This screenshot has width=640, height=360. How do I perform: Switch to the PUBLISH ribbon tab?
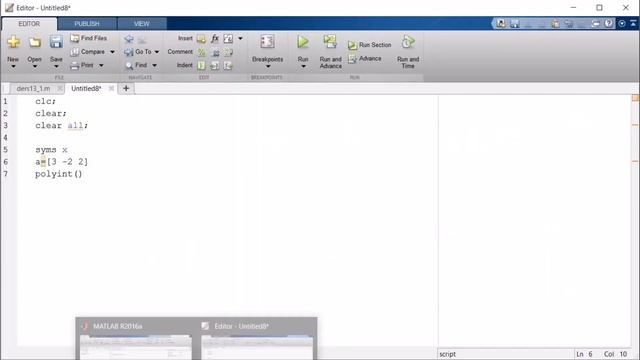pos(87,24)
